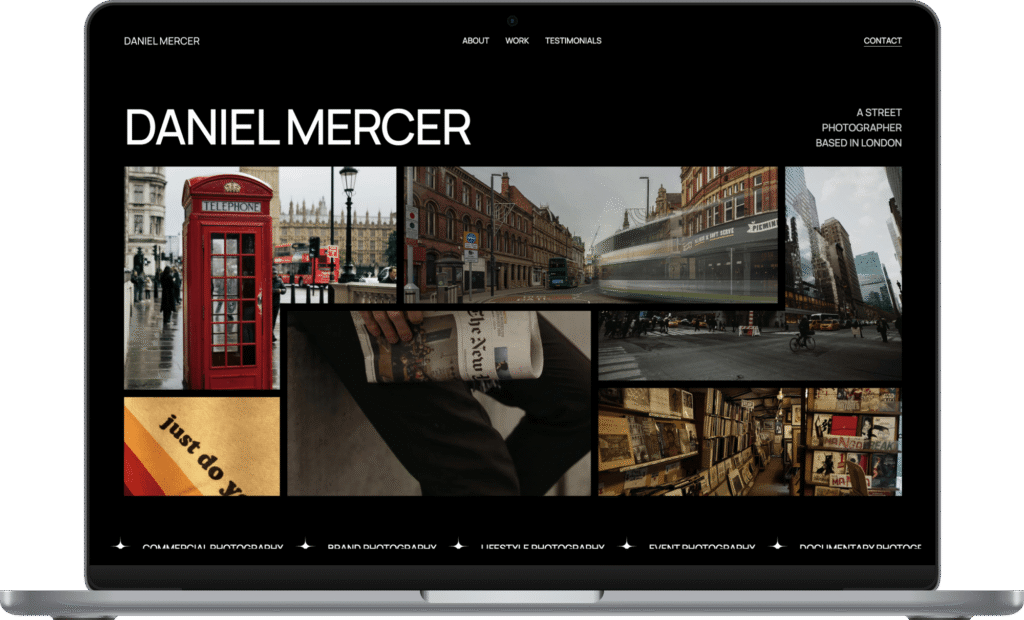Select the folded newspaper photo

pos(439,403)
